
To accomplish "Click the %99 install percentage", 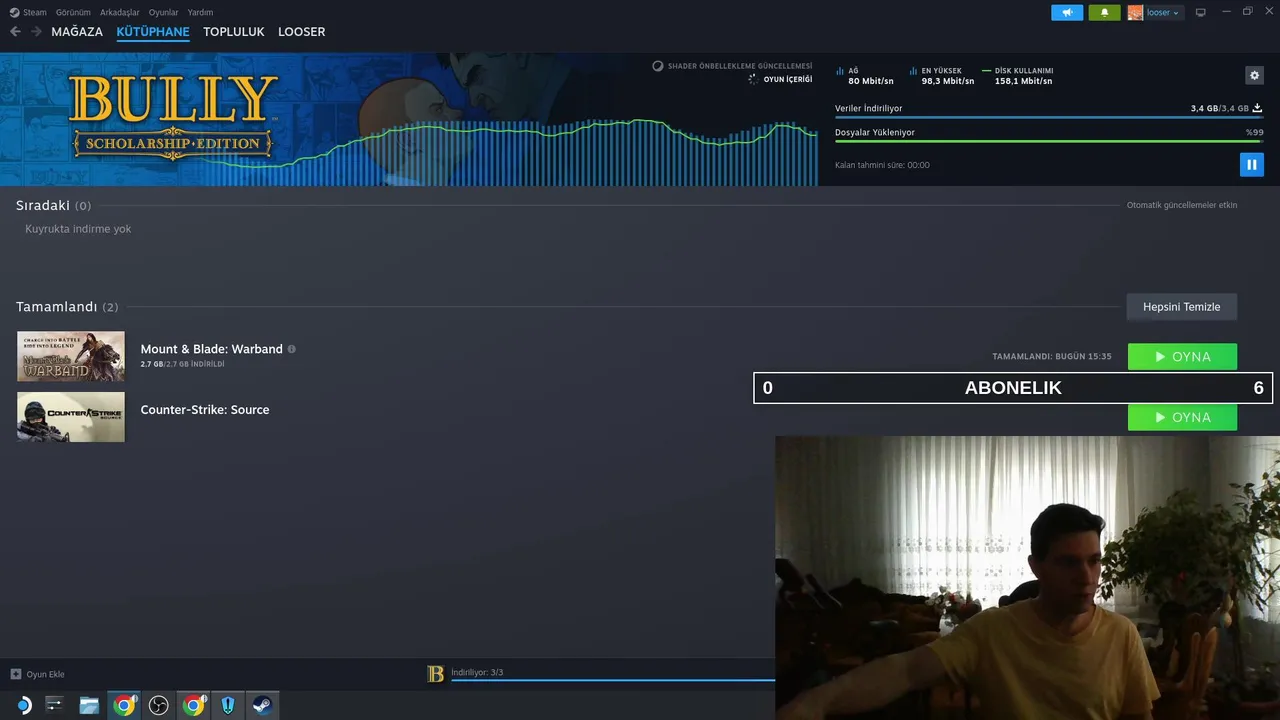I will tap(1254, 132).
